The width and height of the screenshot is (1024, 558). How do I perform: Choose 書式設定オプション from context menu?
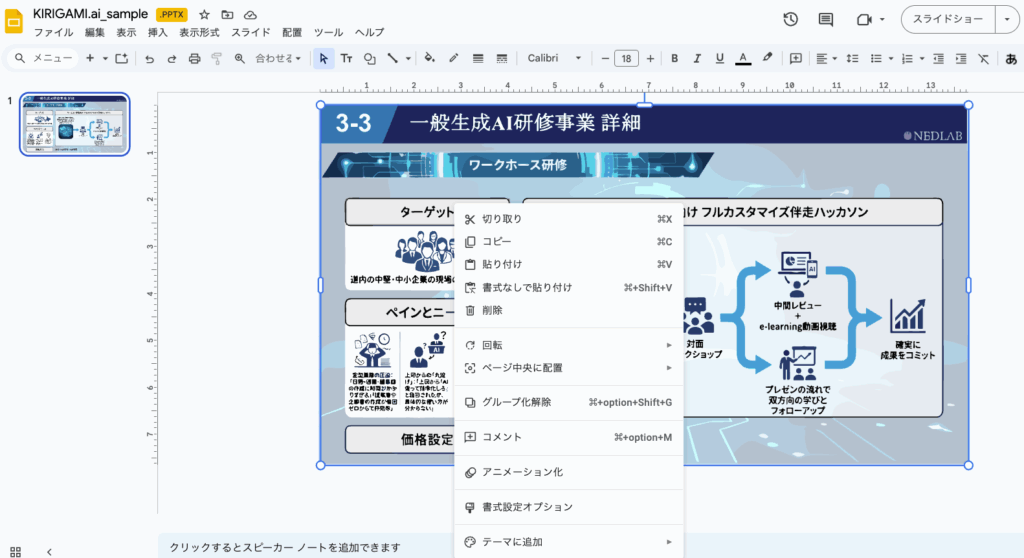(527, 507)
